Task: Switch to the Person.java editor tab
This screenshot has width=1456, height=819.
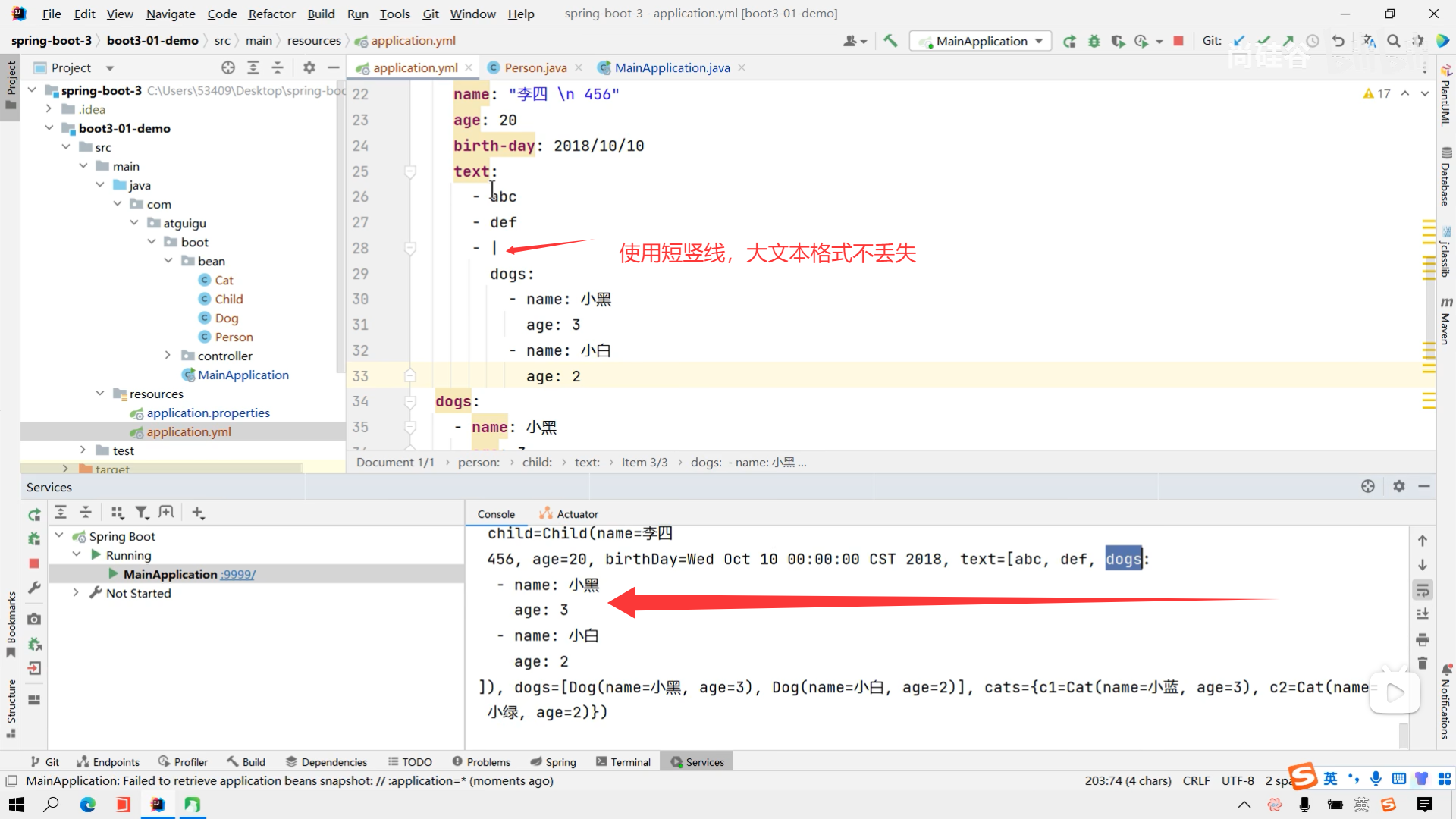Action: [x=535, y=67]
